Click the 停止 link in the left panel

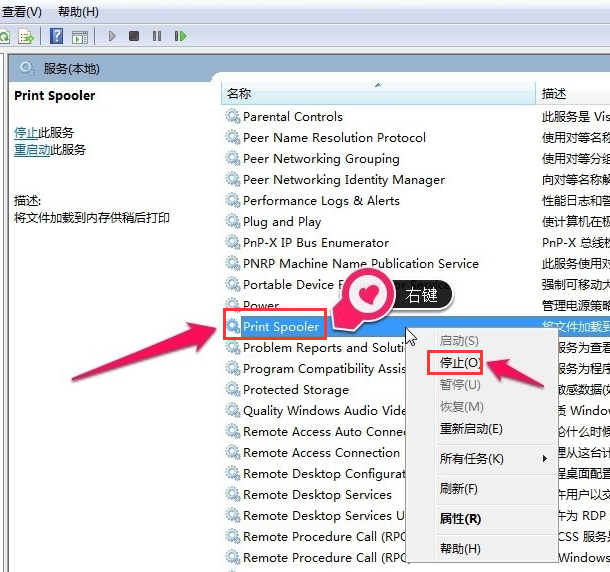(26, 132)
